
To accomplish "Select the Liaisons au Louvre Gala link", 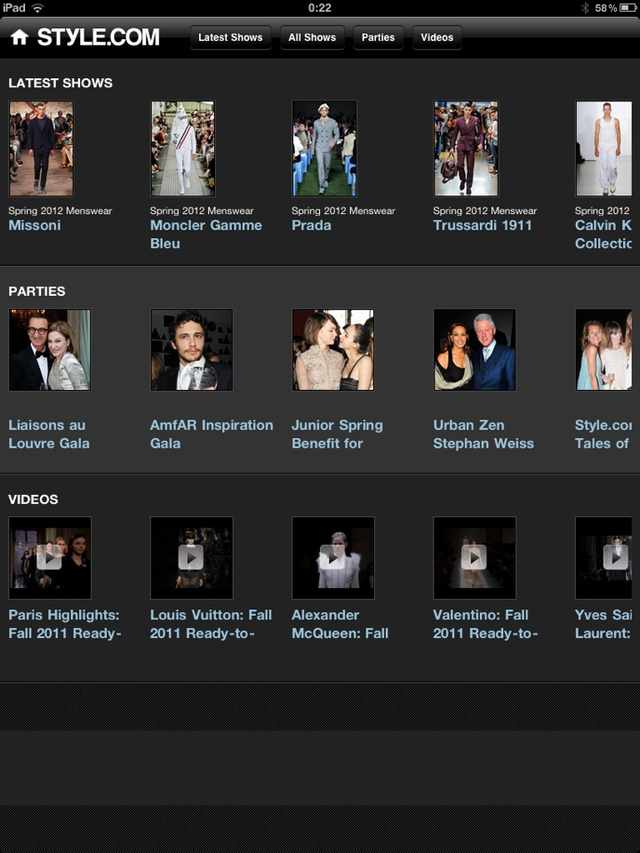I will tap(49, 434).
